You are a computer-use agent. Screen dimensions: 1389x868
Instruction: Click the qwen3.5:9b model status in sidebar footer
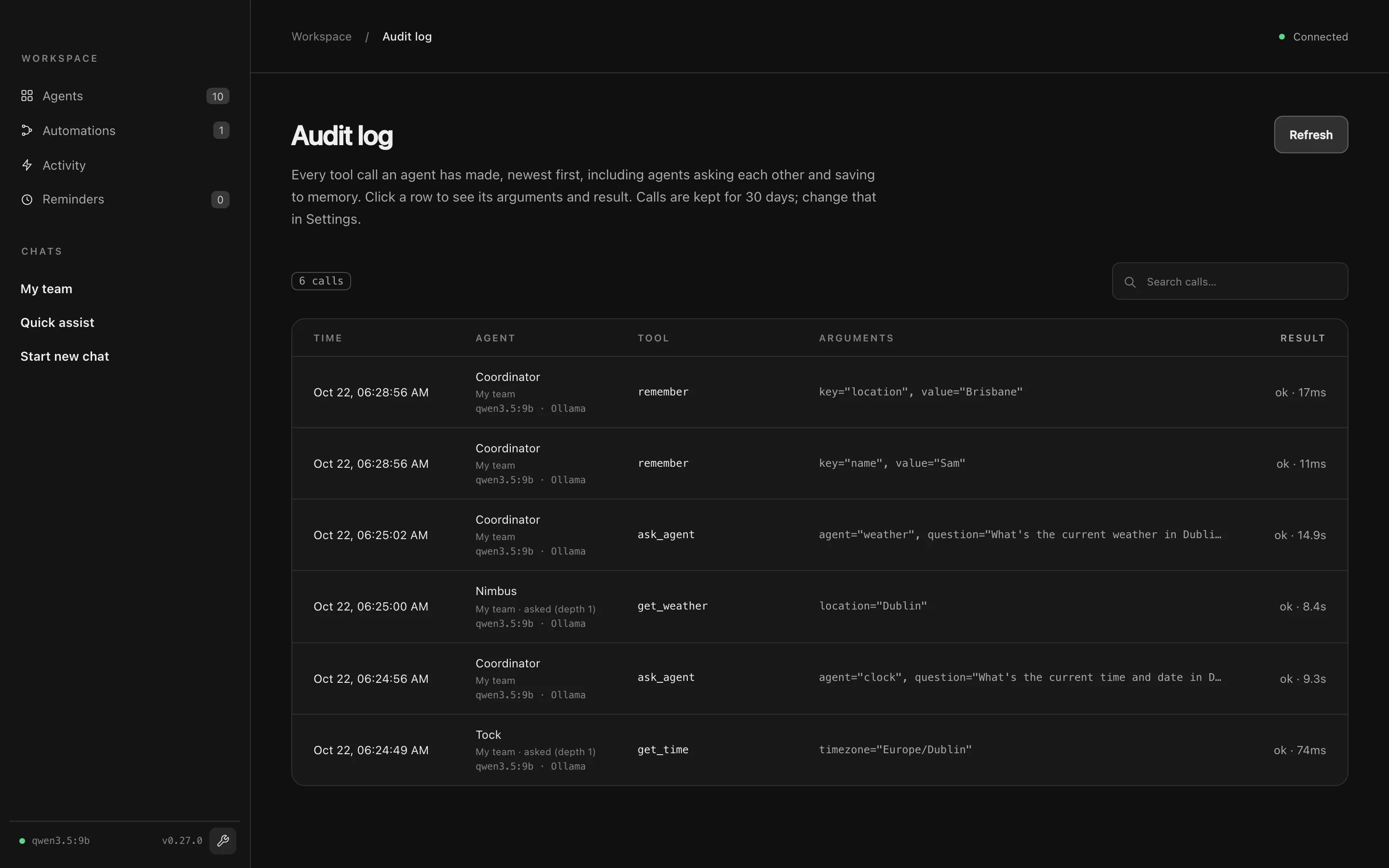(x=54, y=841)
